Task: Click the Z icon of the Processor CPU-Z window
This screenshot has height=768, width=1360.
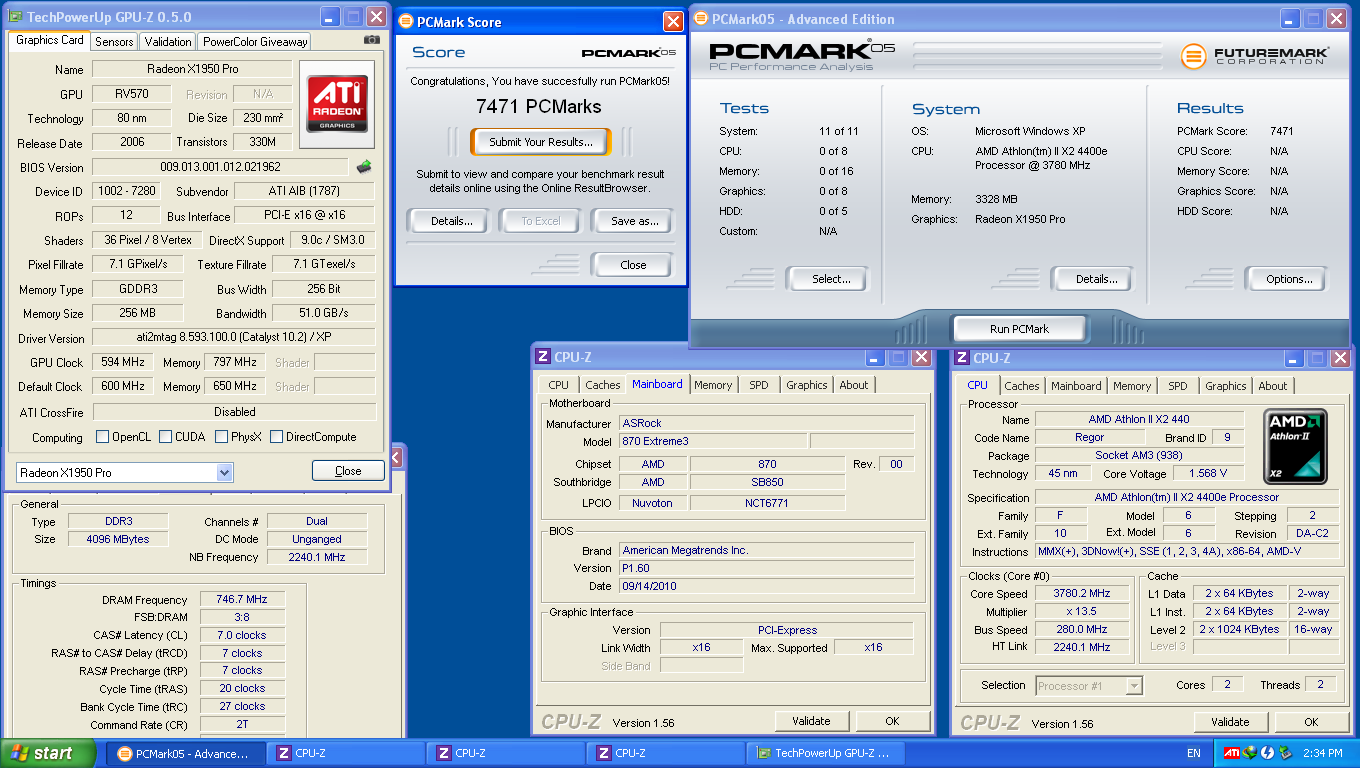Action: 962,358
